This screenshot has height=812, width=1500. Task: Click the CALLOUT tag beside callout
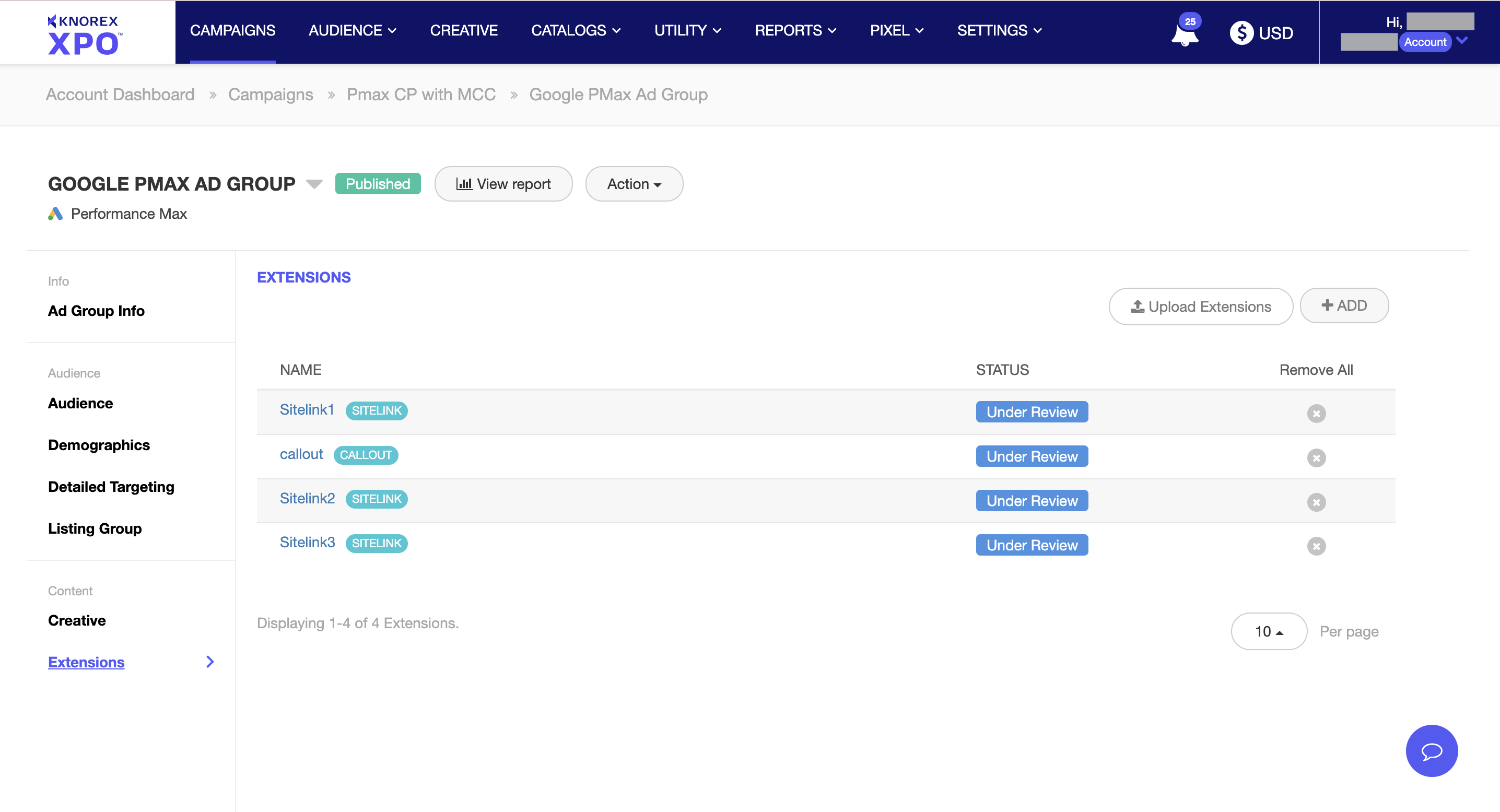[x=366, y=455]
